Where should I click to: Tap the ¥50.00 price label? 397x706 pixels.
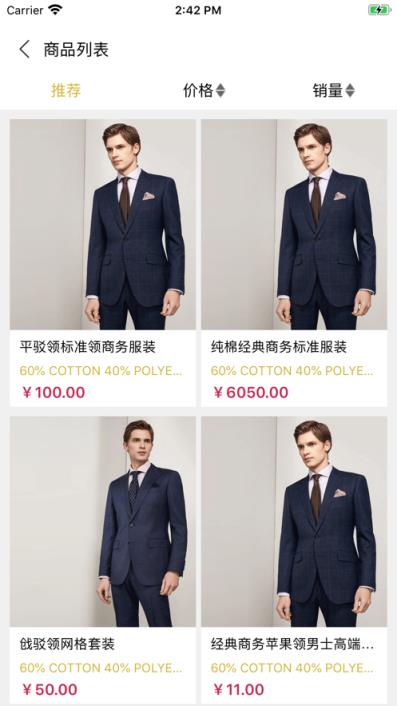[x=50, y=689]
